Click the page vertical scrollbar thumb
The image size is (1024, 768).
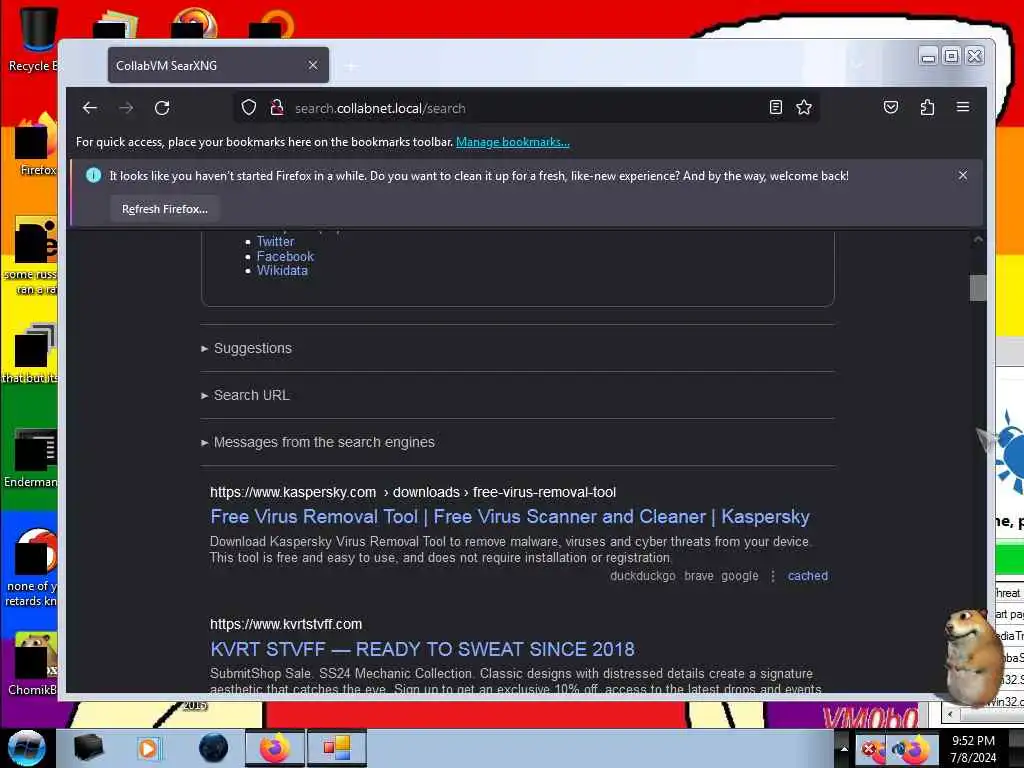coord(978,287)
